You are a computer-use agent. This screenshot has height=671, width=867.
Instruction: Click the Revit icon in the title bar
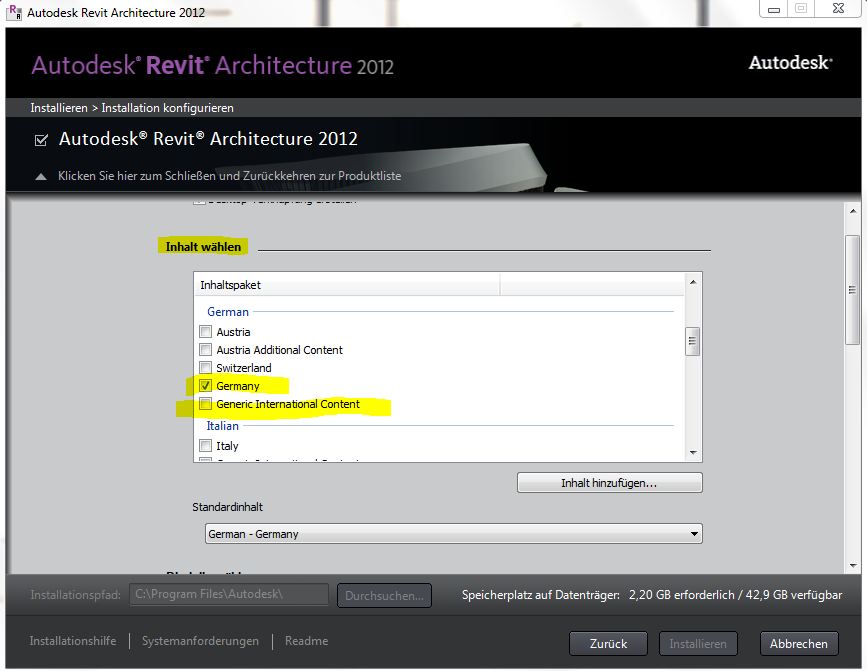point(15,12)
